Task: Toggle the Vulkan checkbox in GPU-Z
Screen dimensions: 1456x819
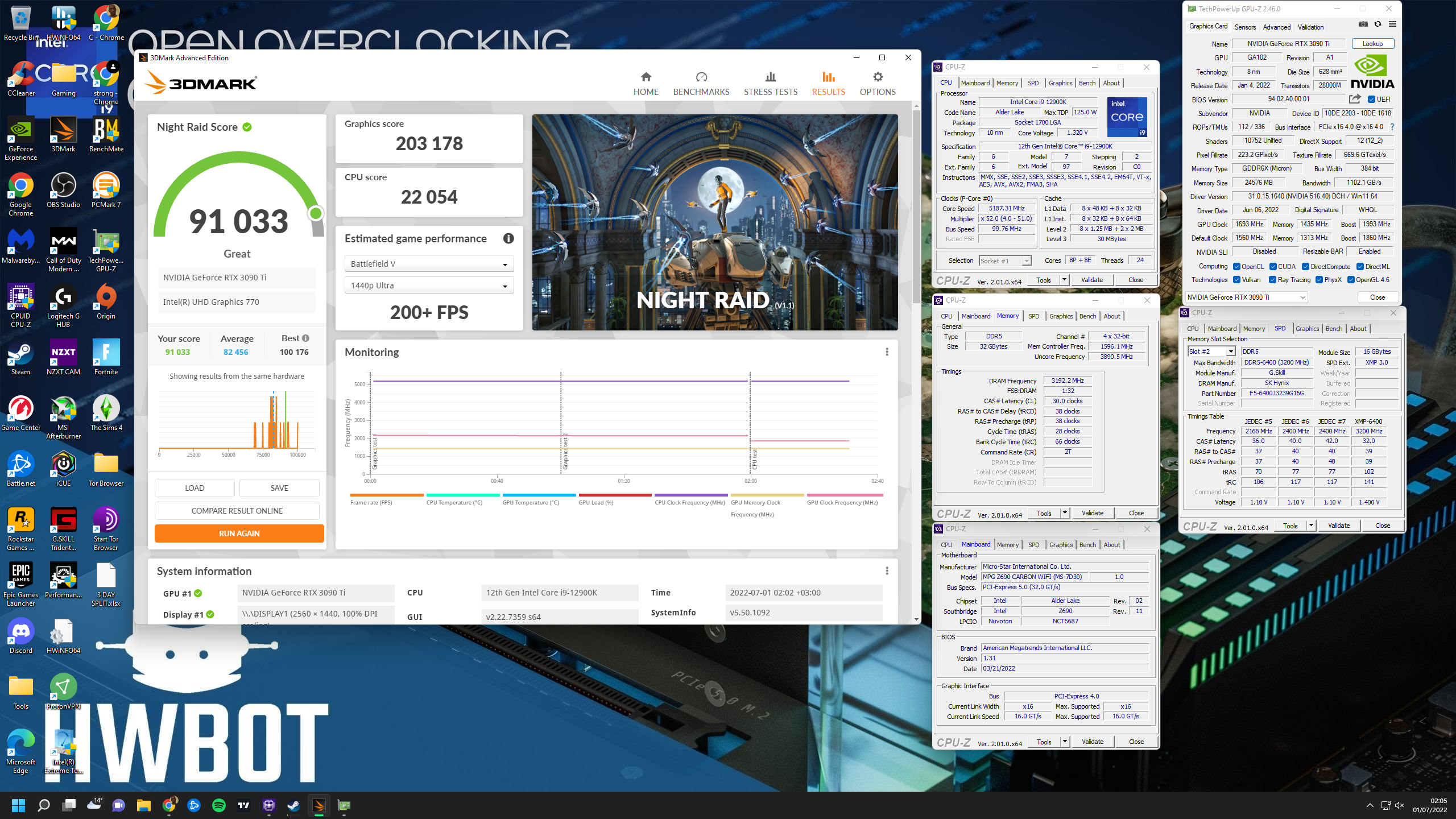Action: tap(1236, 279)
